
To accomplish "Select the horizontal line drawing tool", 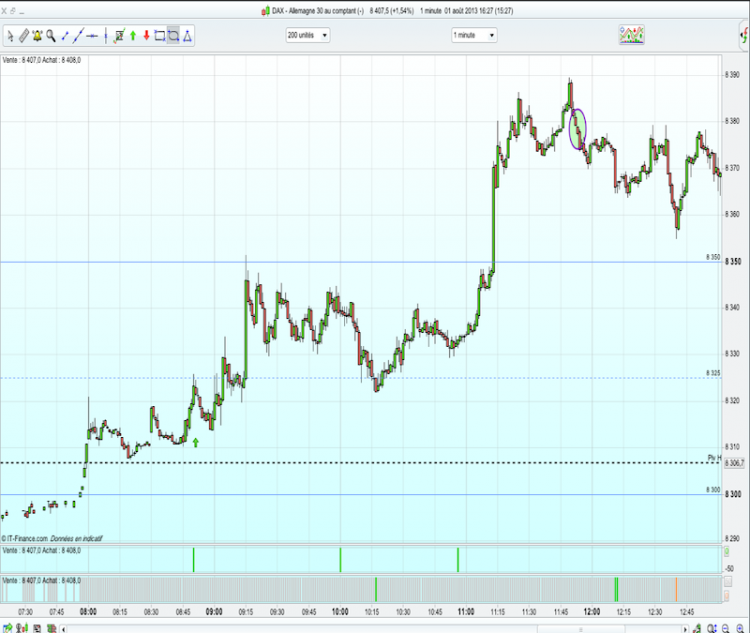I will (92, 35).
